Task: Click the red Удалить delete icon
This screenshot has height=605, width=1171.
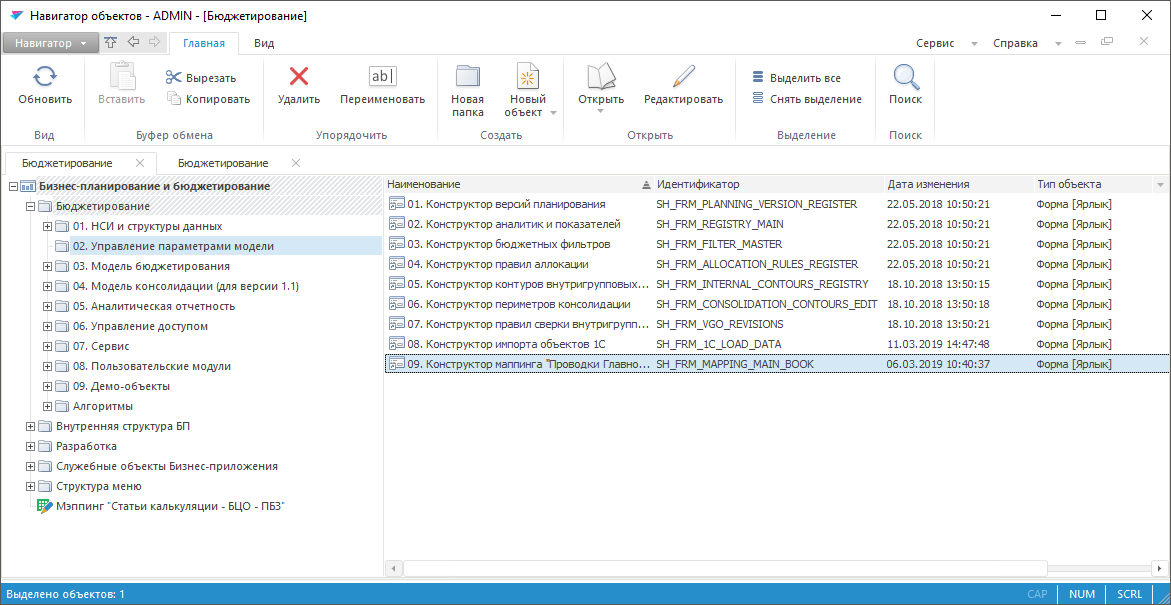Action: 299,76
